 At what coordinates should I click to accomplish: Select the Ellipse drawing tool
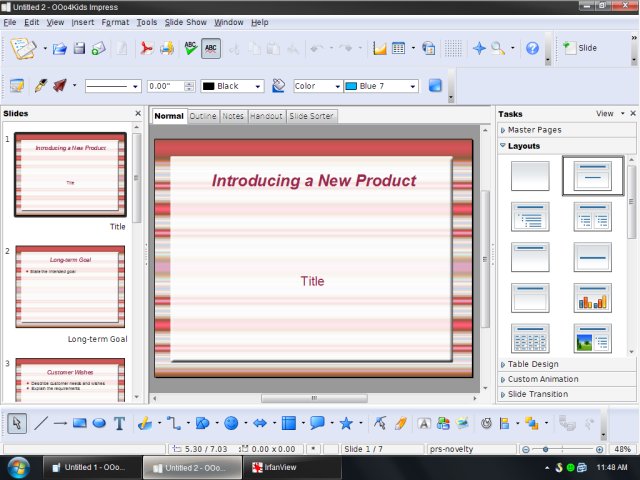(99, 423)
